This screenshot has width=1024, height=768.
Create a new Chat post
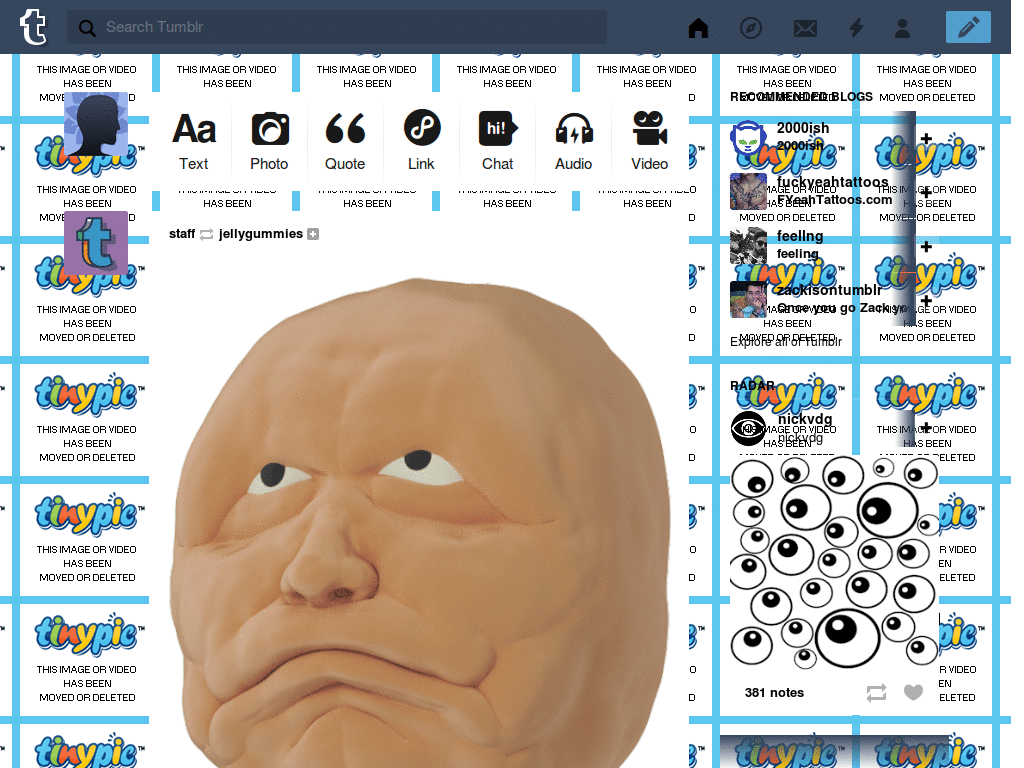click(498, 141)
